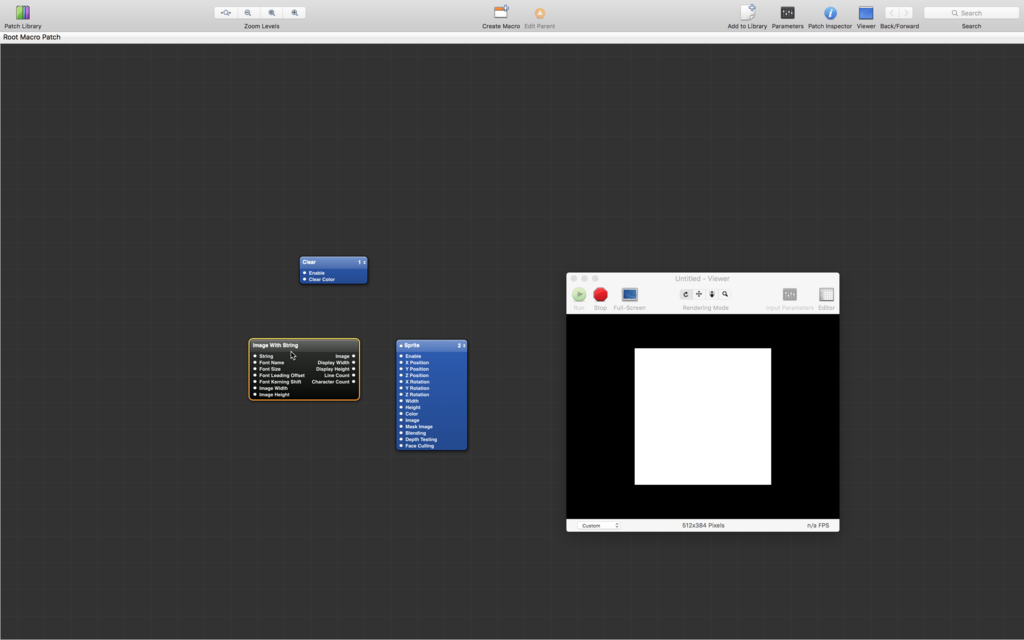
Task: Open the Custom size dropdown in the Viewer
Action: 598,525
